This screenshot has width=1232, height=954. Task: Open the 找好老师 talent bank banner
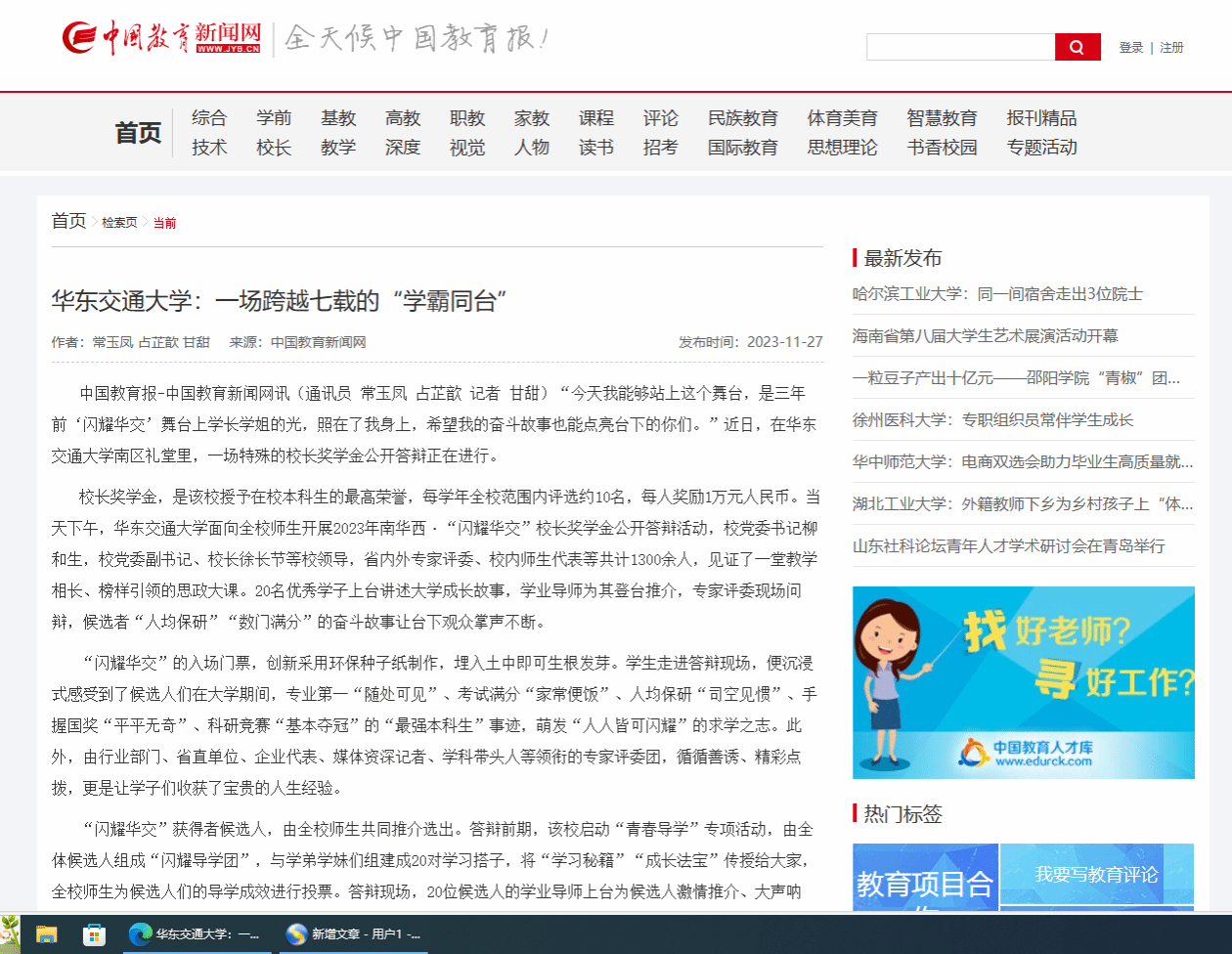(x=1023, y=682)
